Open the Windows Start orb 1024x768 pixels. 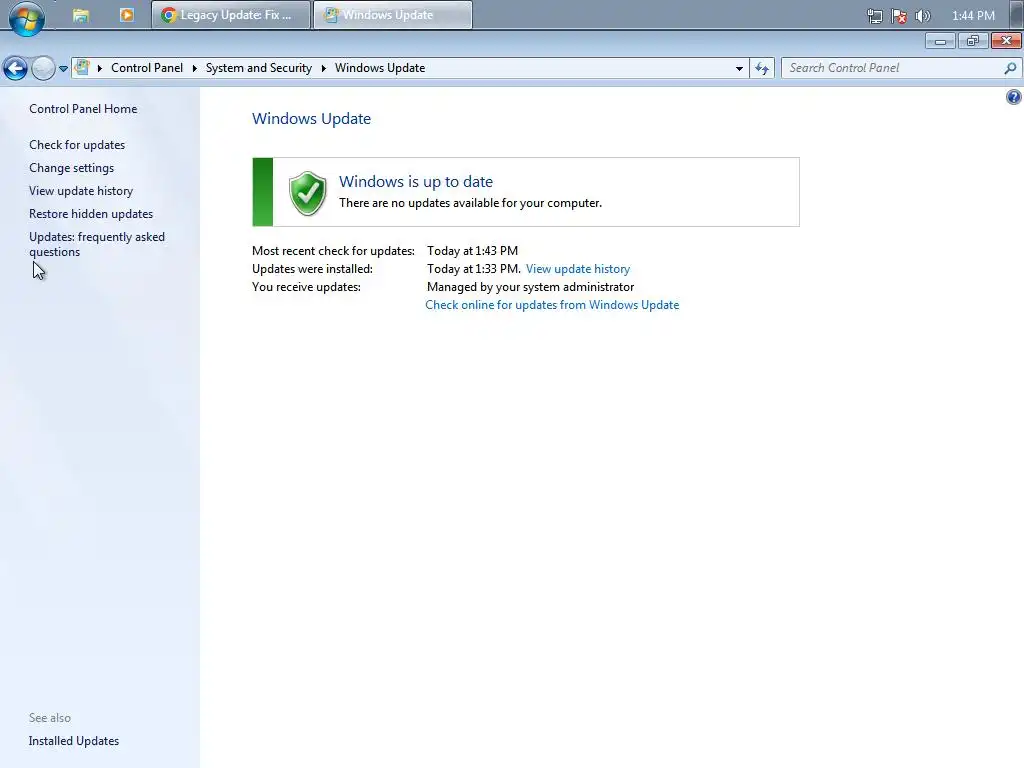pos(27,16)
